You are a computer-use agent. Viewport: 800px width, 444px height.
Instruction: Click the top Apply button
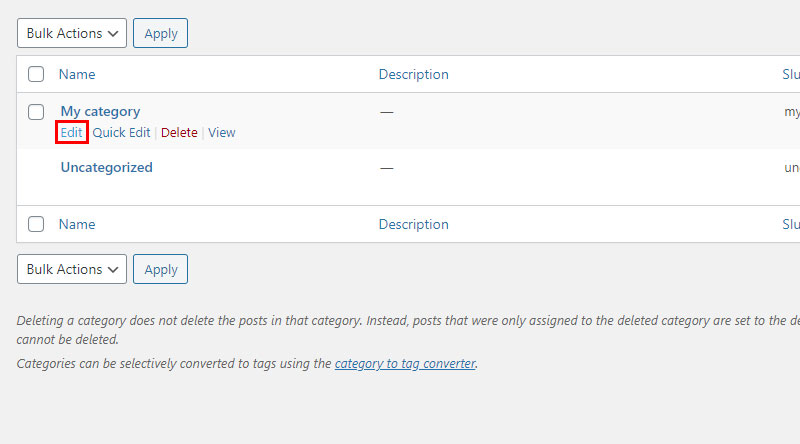(160, 33)
